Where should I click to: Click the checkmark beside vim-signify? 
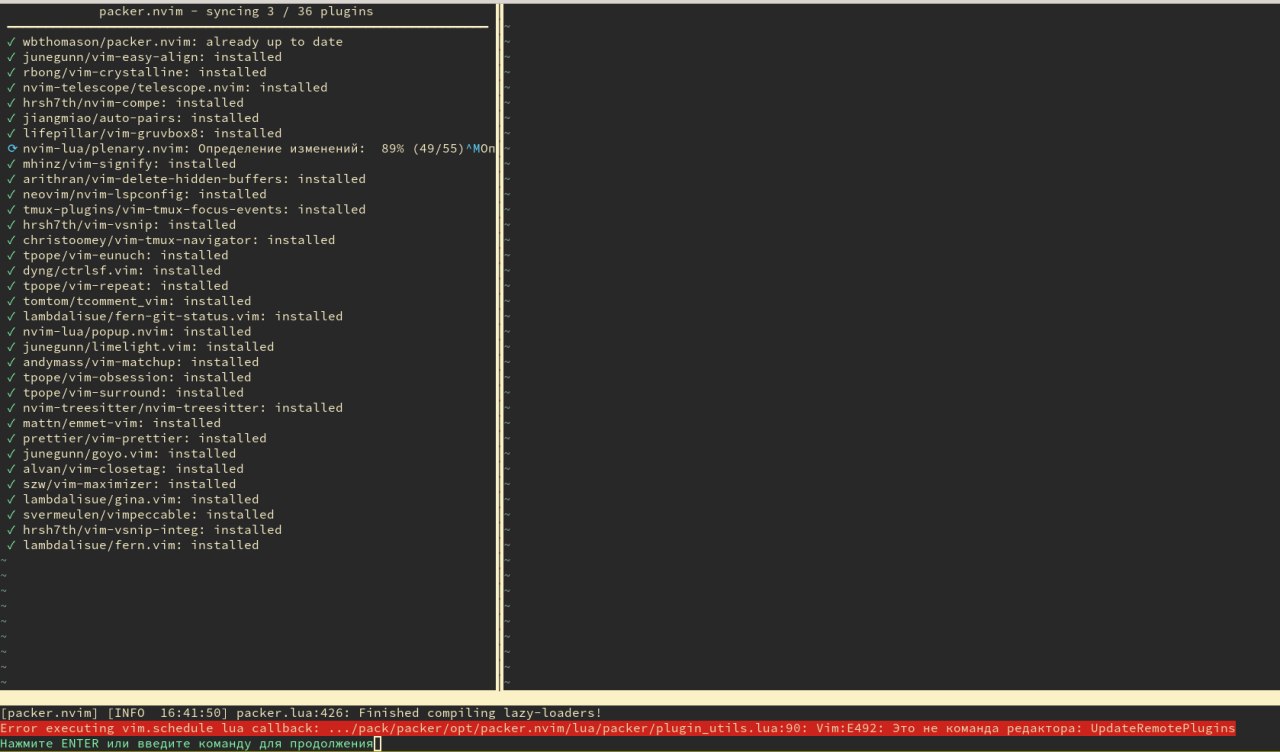pyautogui.click(x=11, y=164)
